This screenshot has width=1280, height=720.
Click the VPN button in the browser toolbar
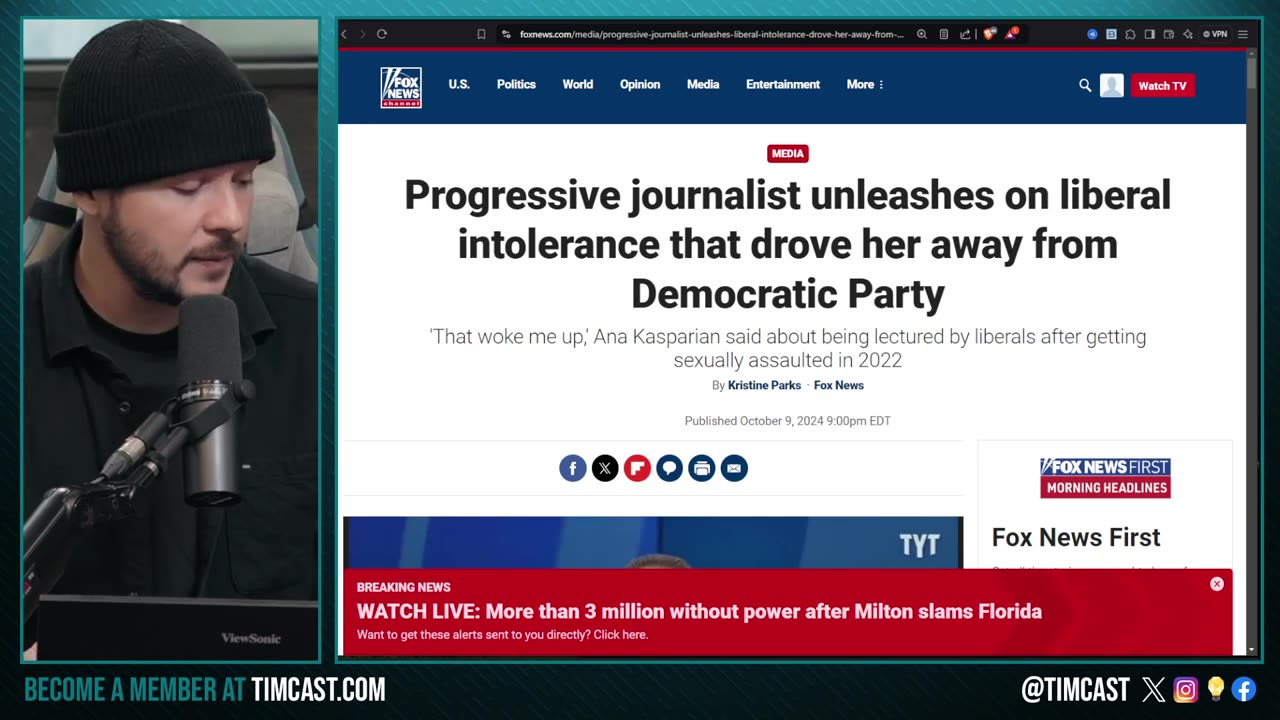point(1215,34)
